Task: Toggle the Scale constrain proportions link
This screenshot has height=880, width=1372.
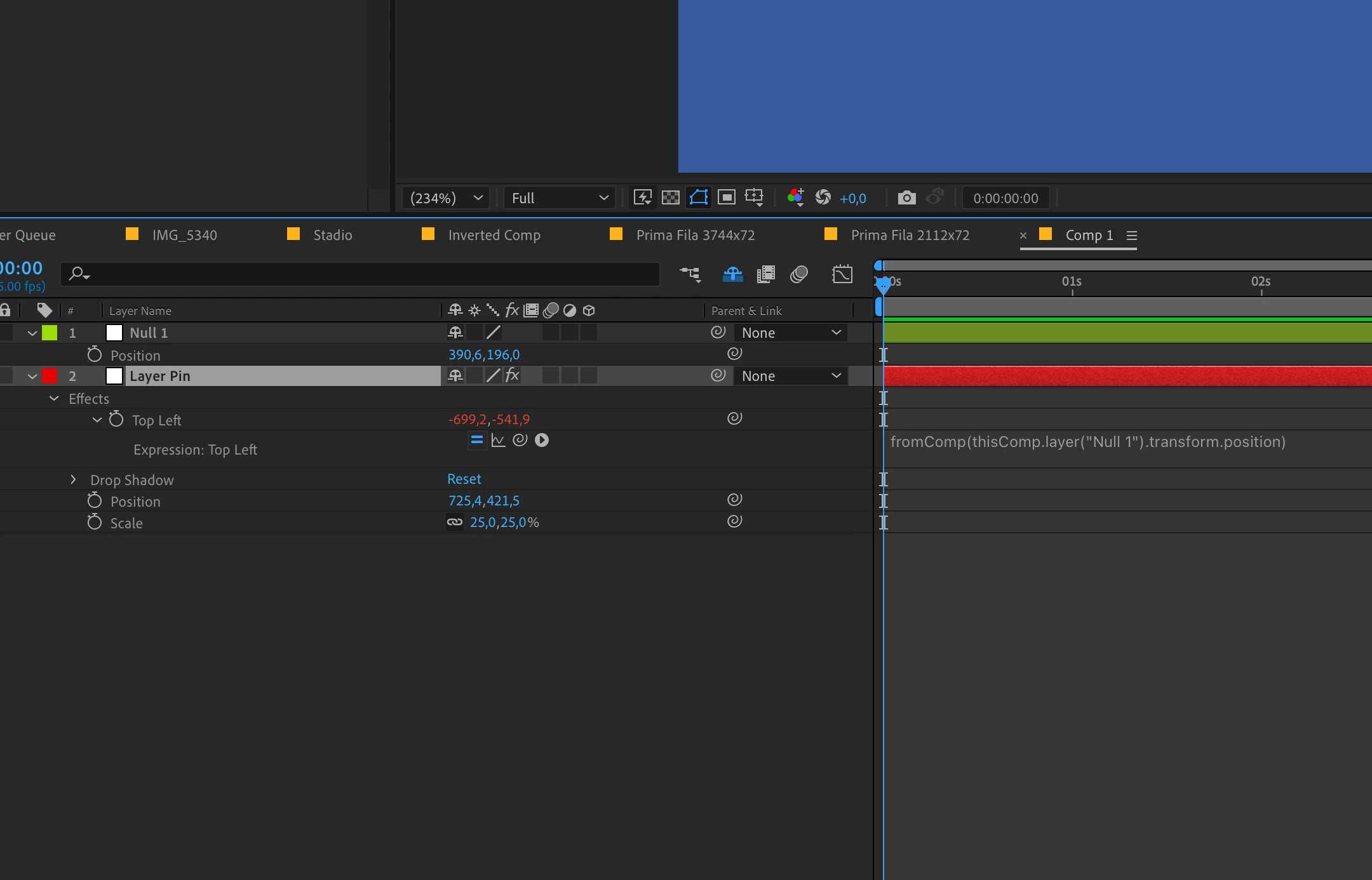Action: pos(455,522)
